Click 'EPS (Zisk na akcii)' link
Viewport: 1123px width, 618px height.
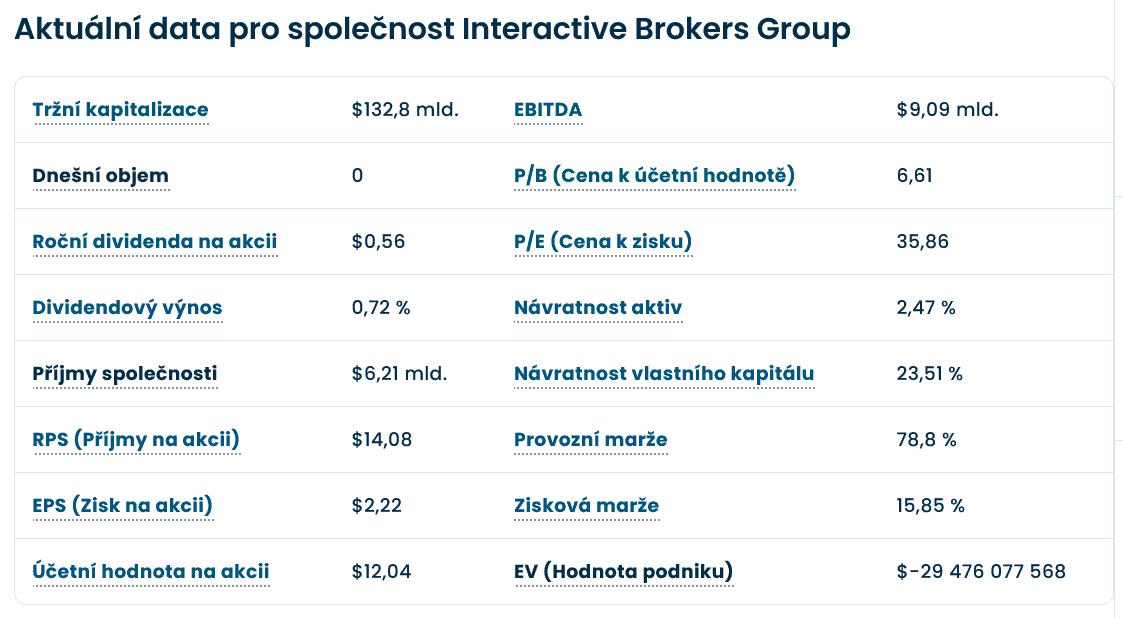(122, 506)
